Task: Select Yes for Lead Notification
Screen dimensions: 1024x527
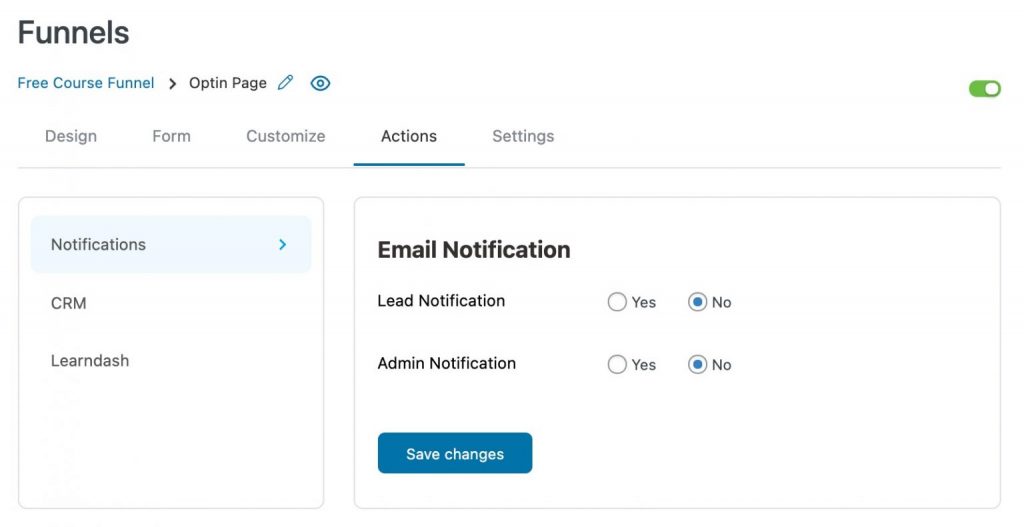Action: click(x=617, y=302)
